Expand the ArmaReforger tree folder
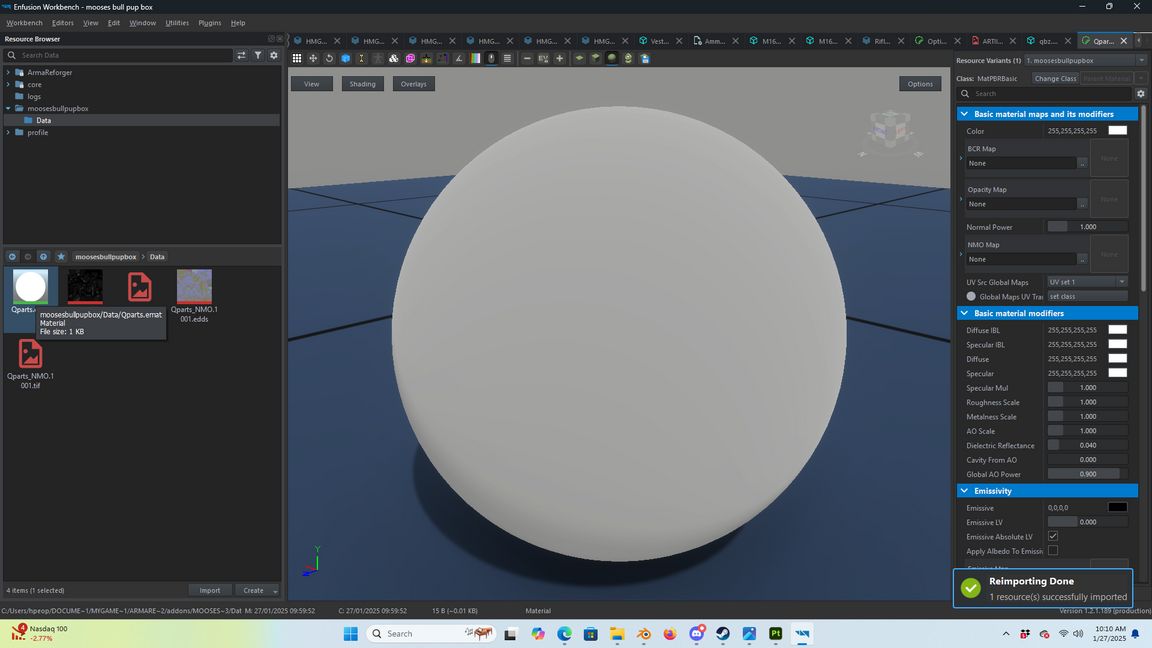Viewport: 1152px width, 648px height. coord(8,72)
